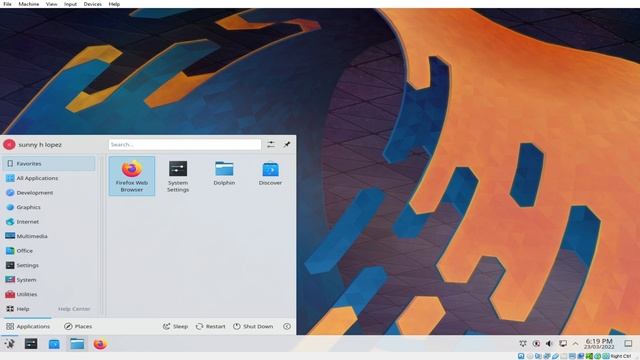Select the Favorites category
640x360 pixels.
pos(49,163)
